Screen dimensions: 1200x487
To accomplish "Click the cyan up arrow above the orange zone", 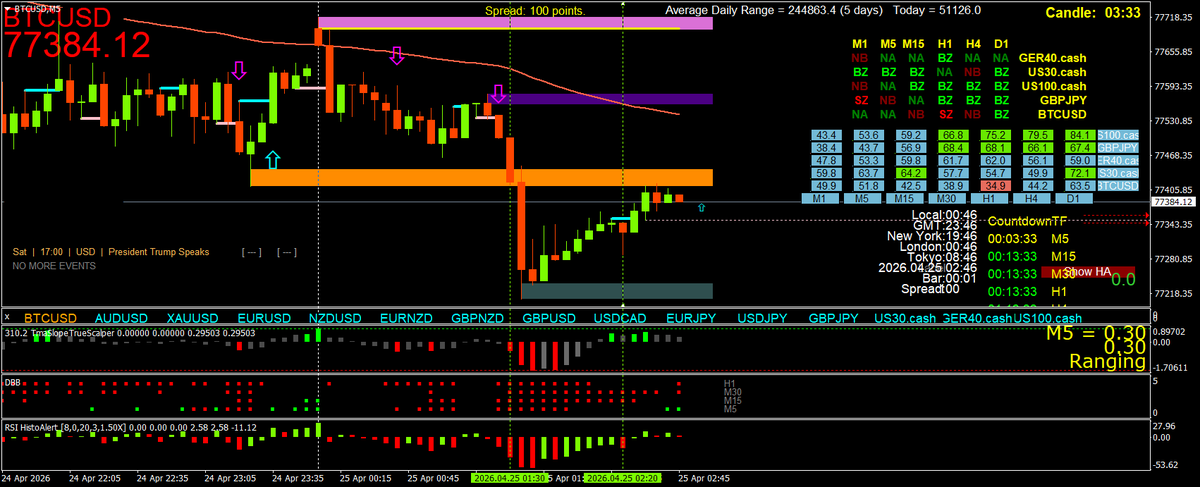I will click(273, 159).
